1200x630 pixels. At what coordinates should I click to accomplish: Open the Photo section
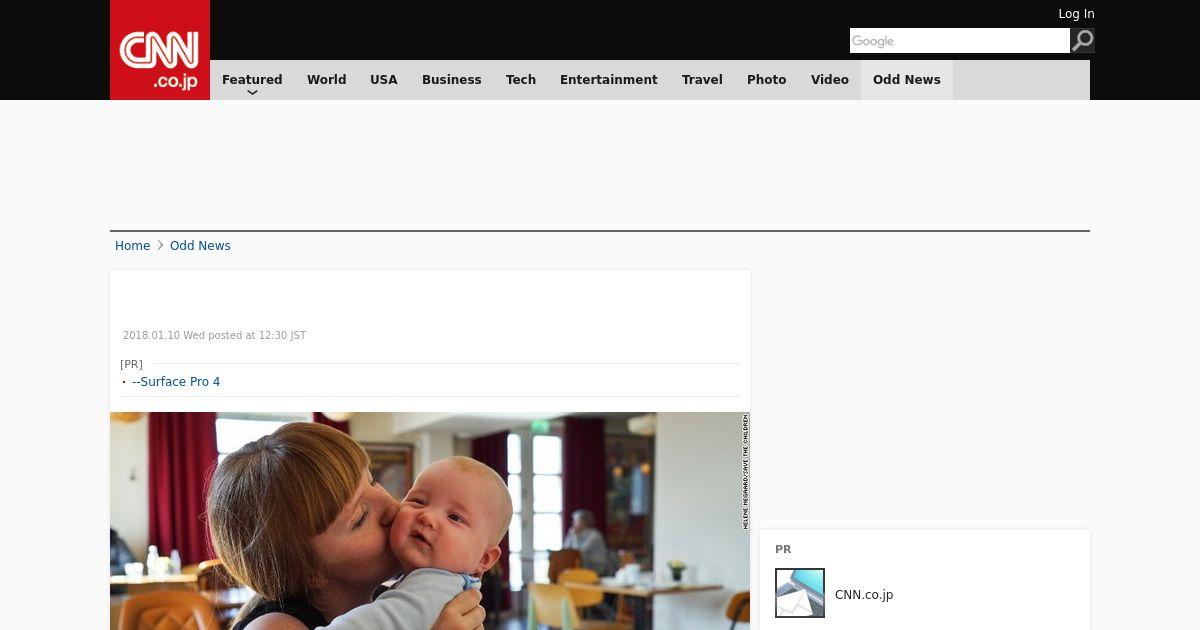(767, 80)
